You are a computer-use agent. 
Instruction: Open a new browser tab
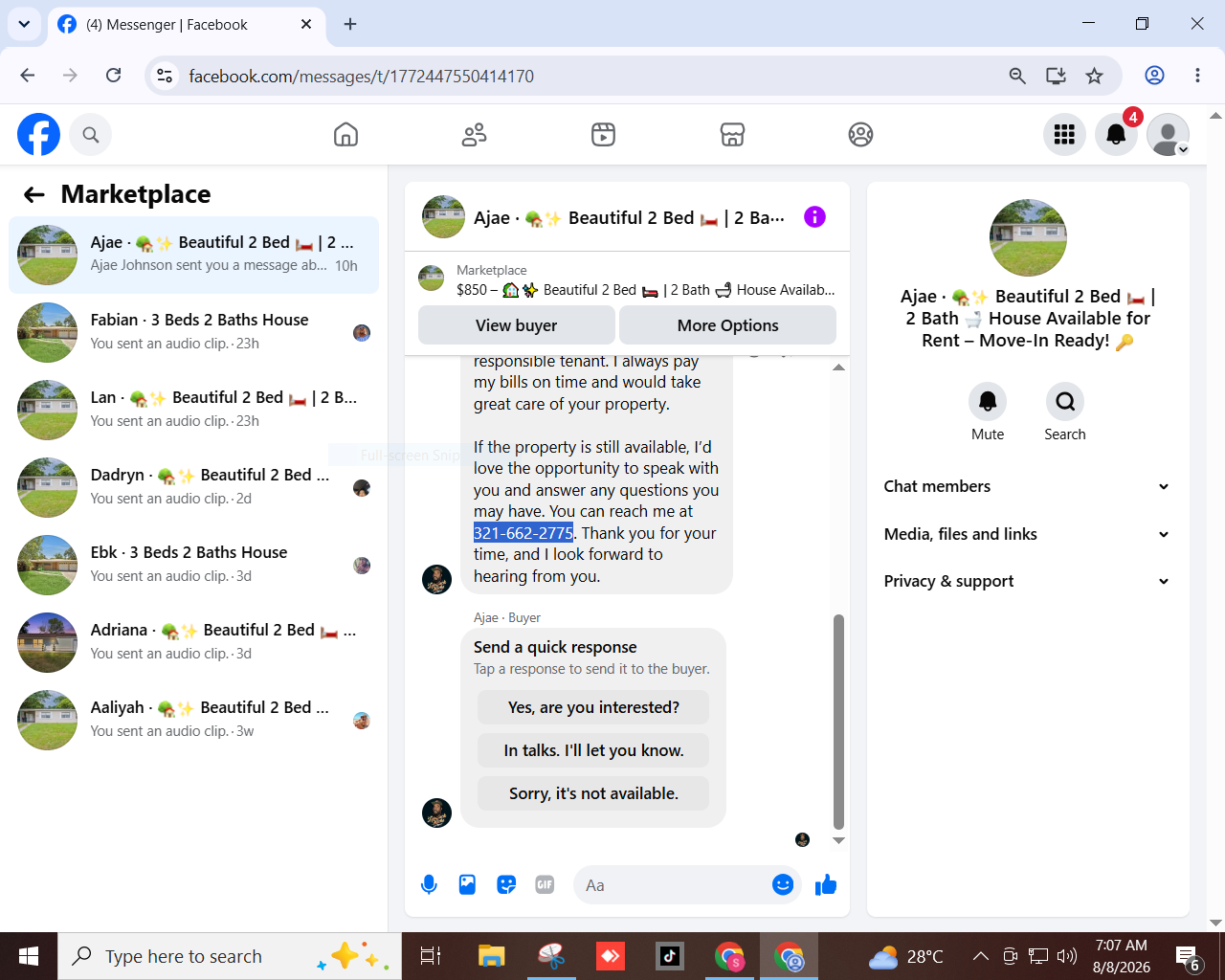click(x=350, y=24)
